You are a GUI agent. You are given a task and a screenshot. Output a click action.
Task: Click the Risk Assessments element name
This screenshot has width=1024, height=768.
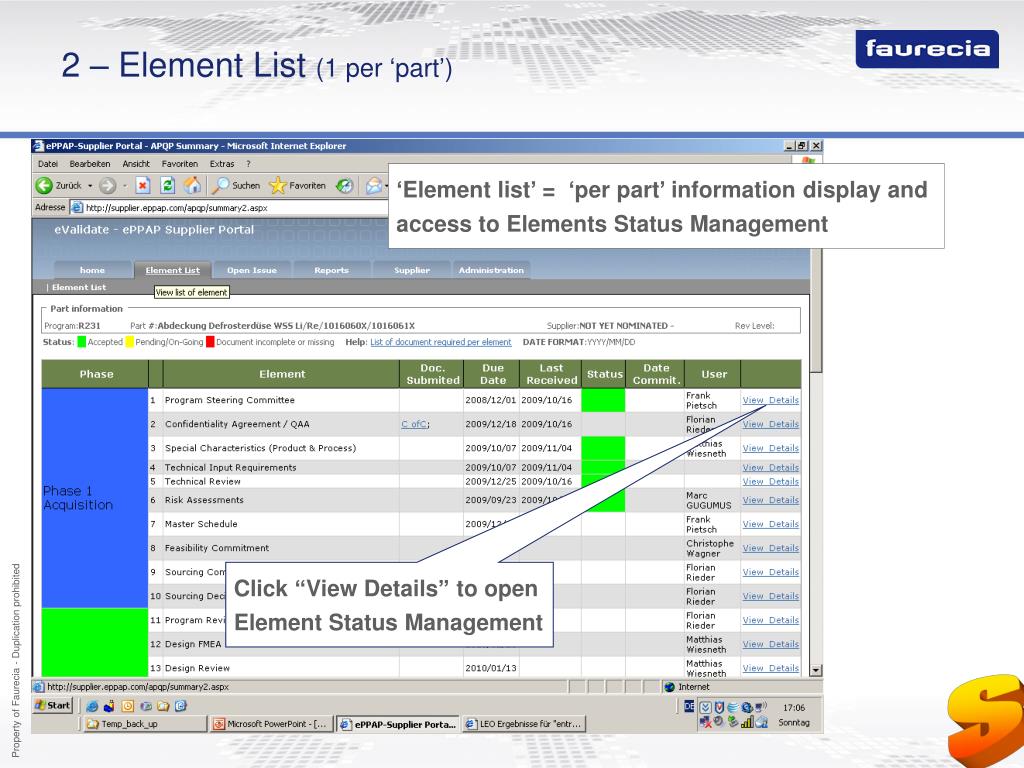tap(204, 500)
